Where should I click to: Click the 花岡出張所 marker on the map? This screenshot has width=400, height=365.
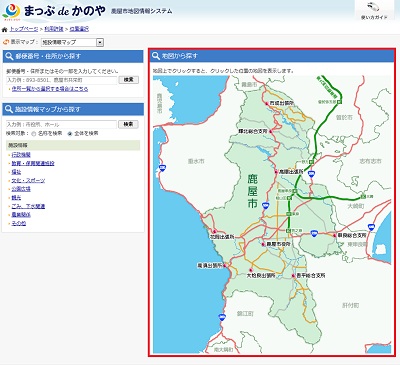point(215,231)
